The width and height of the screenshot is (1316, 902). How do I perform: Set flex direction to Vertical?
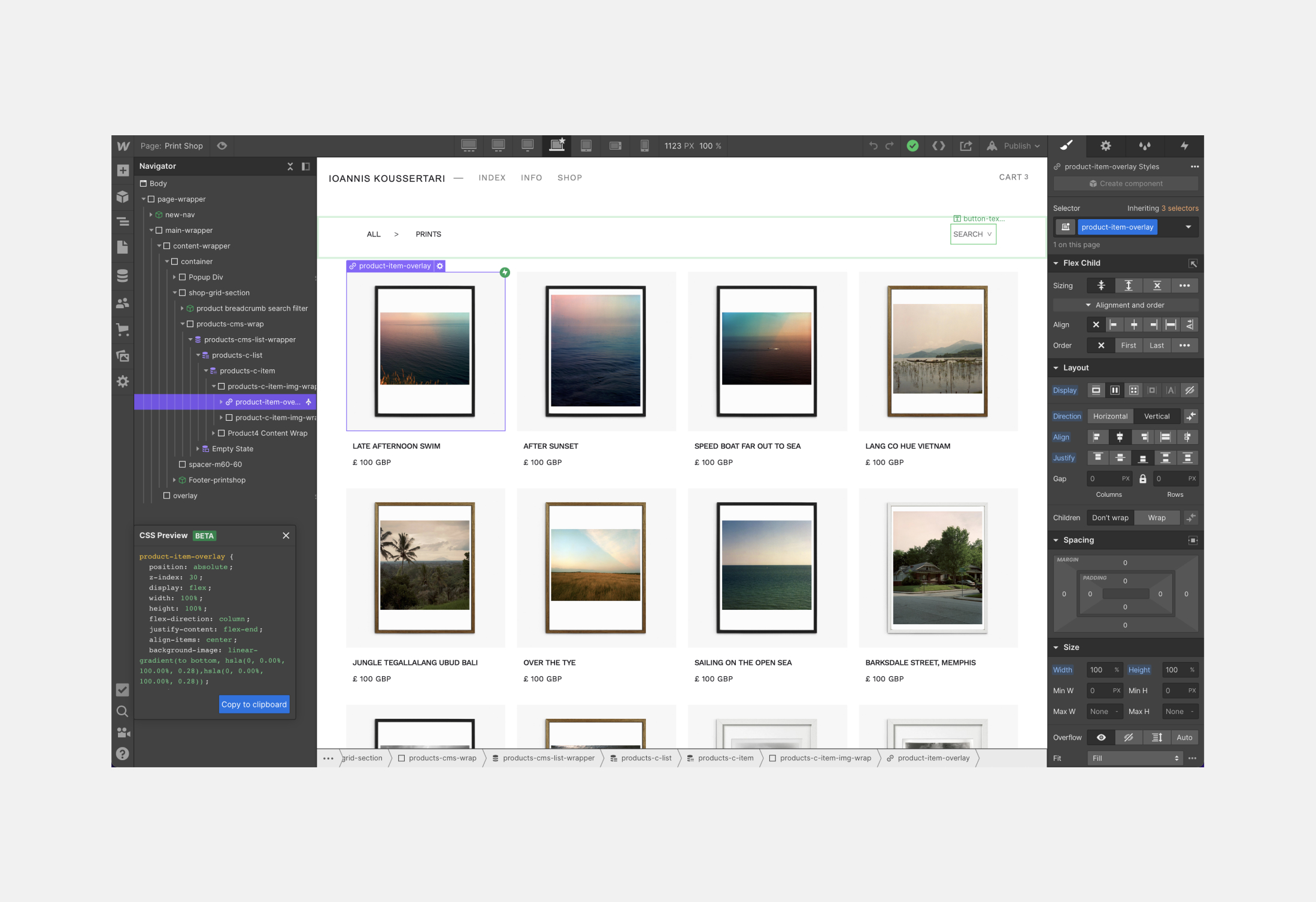[1156, 417]
